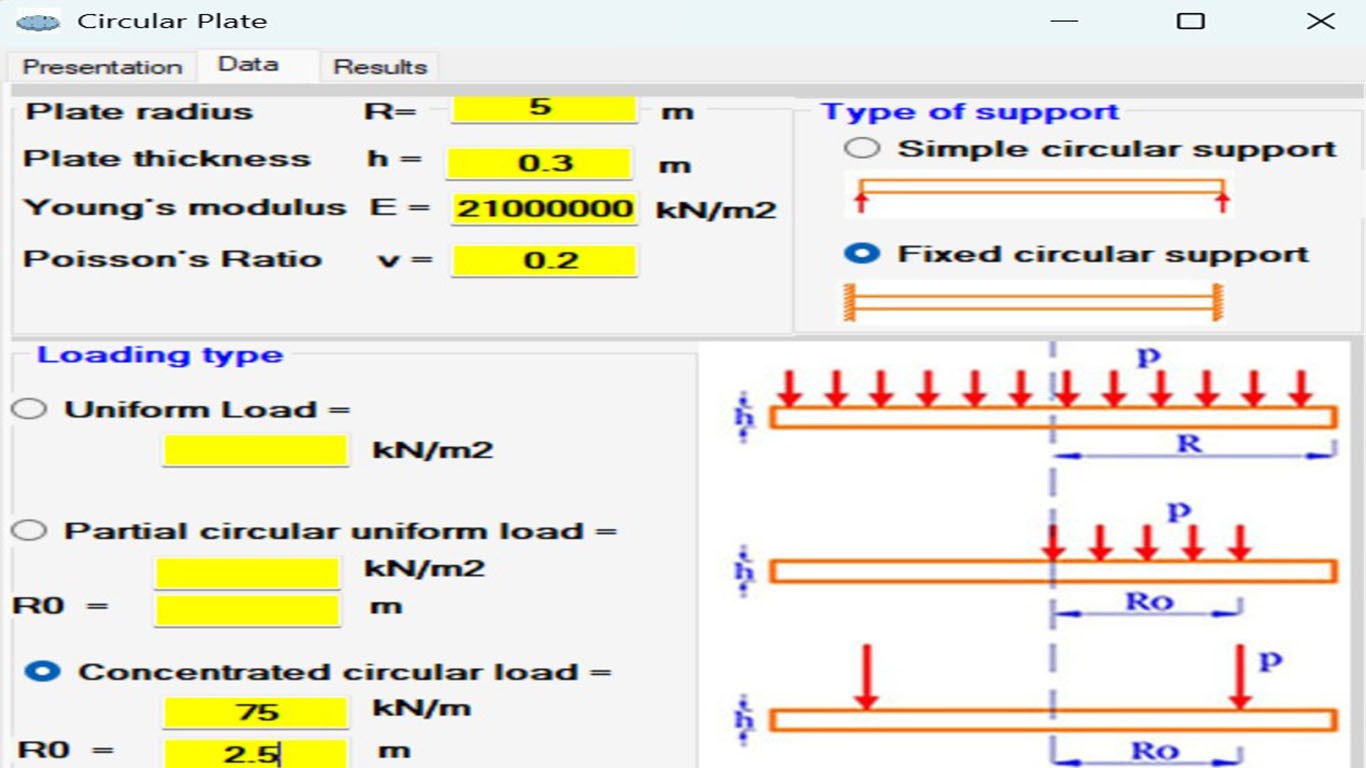Enable the Fixed circular support option
Viewport: 1366px width, 768px height.
click(x=862, y=253)
